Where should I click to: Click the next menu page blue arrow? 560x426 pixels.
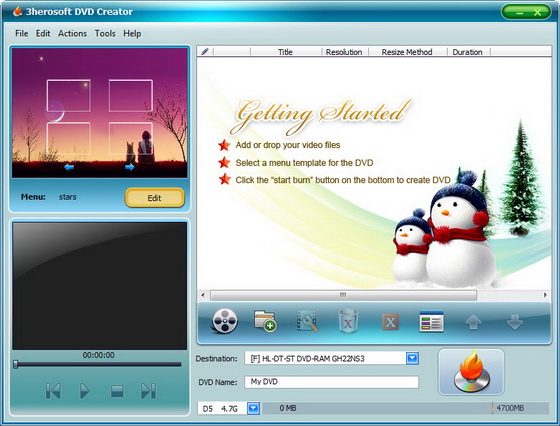coord(130,167)
